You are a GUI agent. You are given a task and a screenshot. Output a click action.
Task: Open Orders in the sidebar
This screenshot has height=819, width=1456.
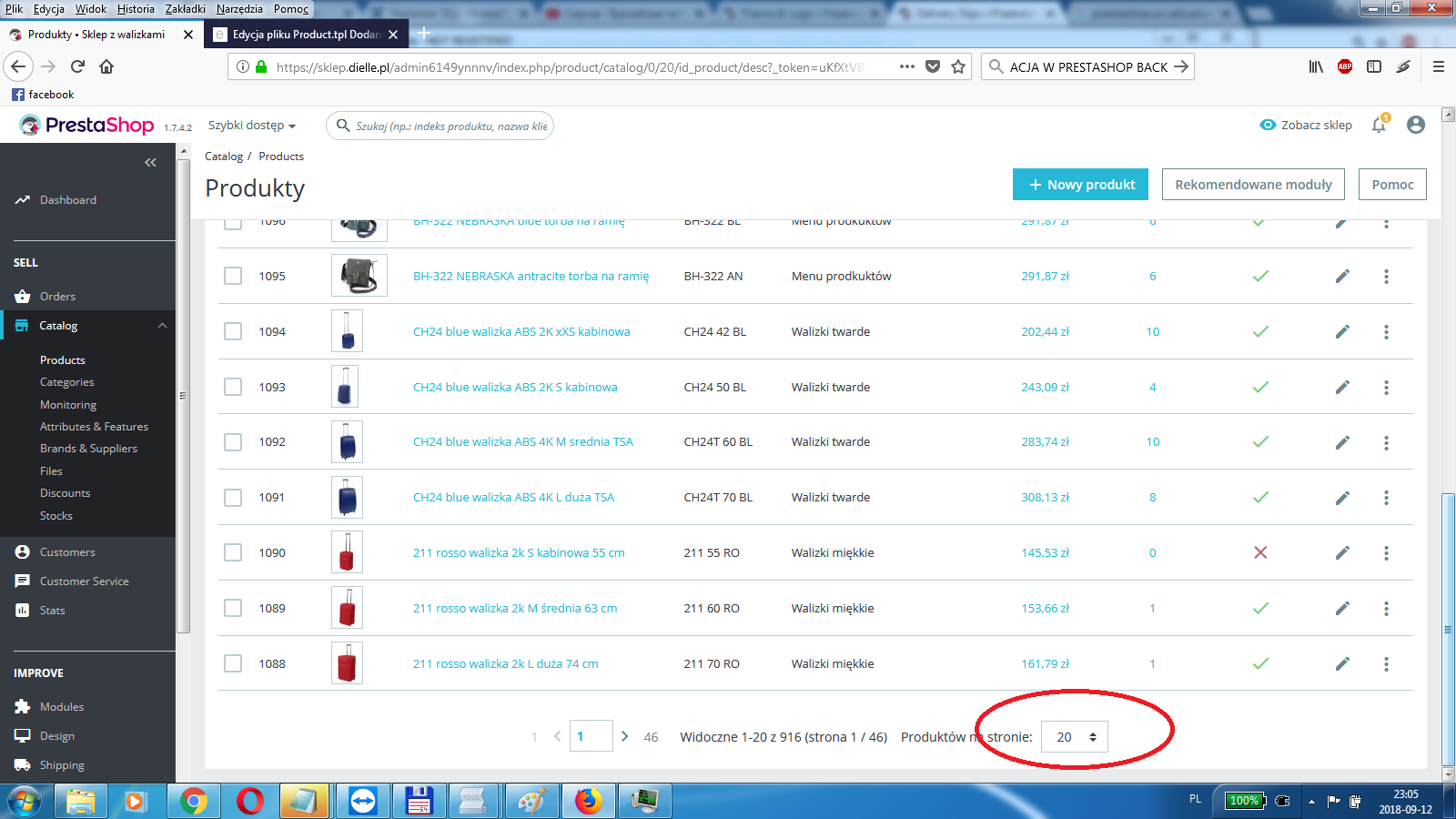57,297
